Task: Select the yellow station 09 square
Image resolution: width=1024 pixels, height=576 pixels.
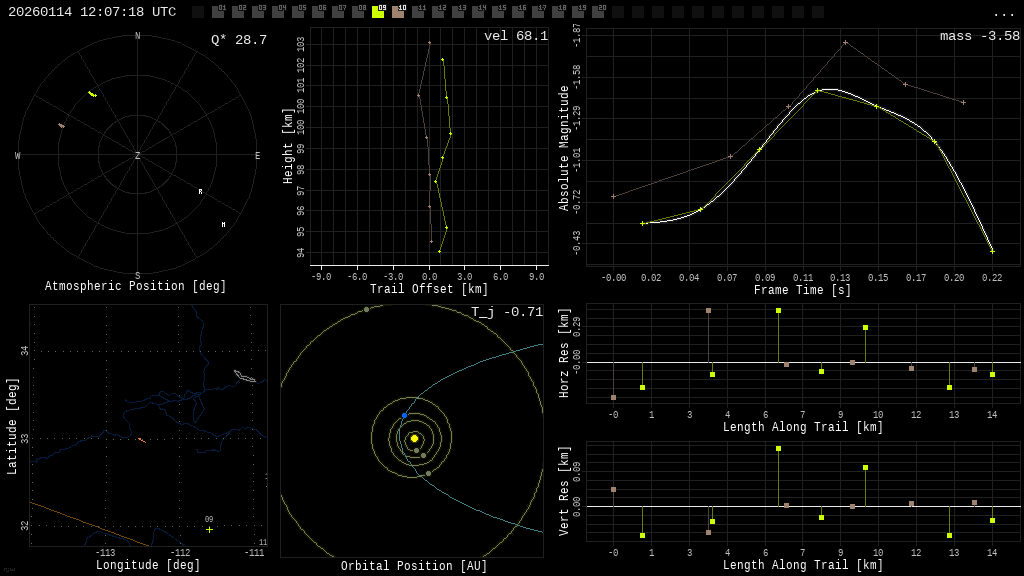Action: pyautogui.click(x=378, y=12)
